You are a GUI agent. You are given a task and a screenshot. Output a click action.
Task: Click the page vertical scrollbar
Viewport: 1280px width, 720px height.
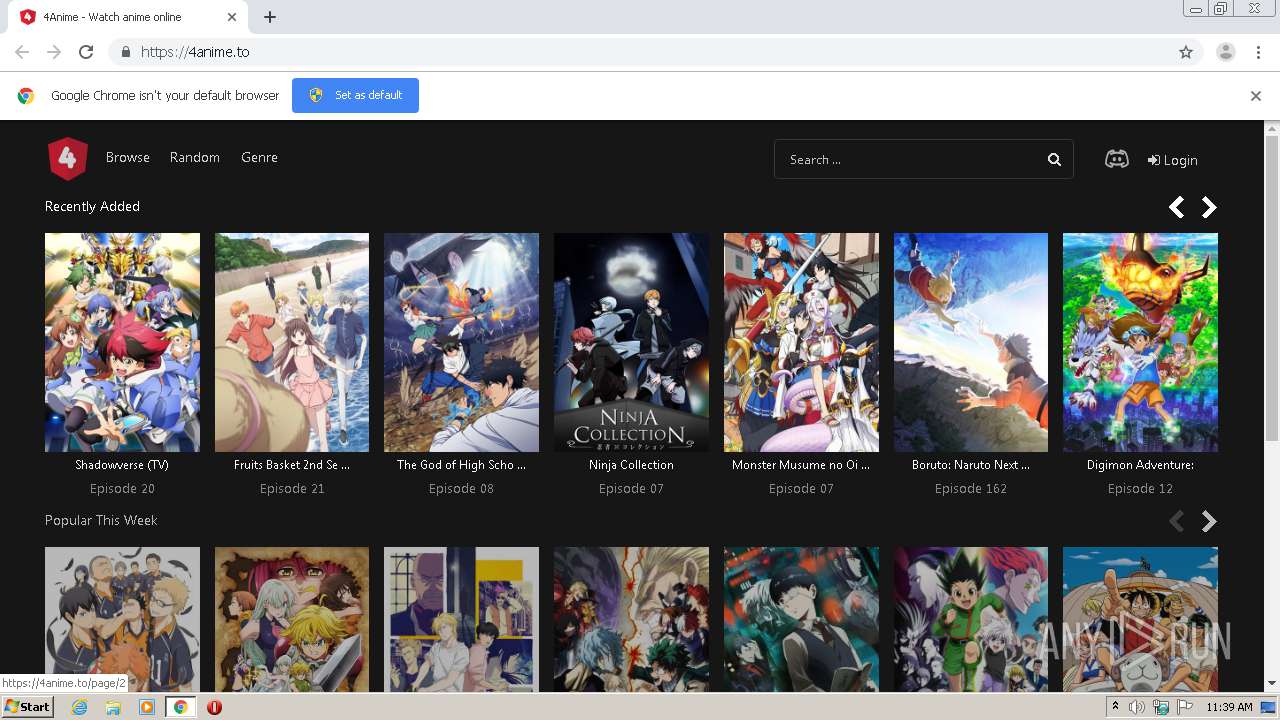[x=1272, y=287]
